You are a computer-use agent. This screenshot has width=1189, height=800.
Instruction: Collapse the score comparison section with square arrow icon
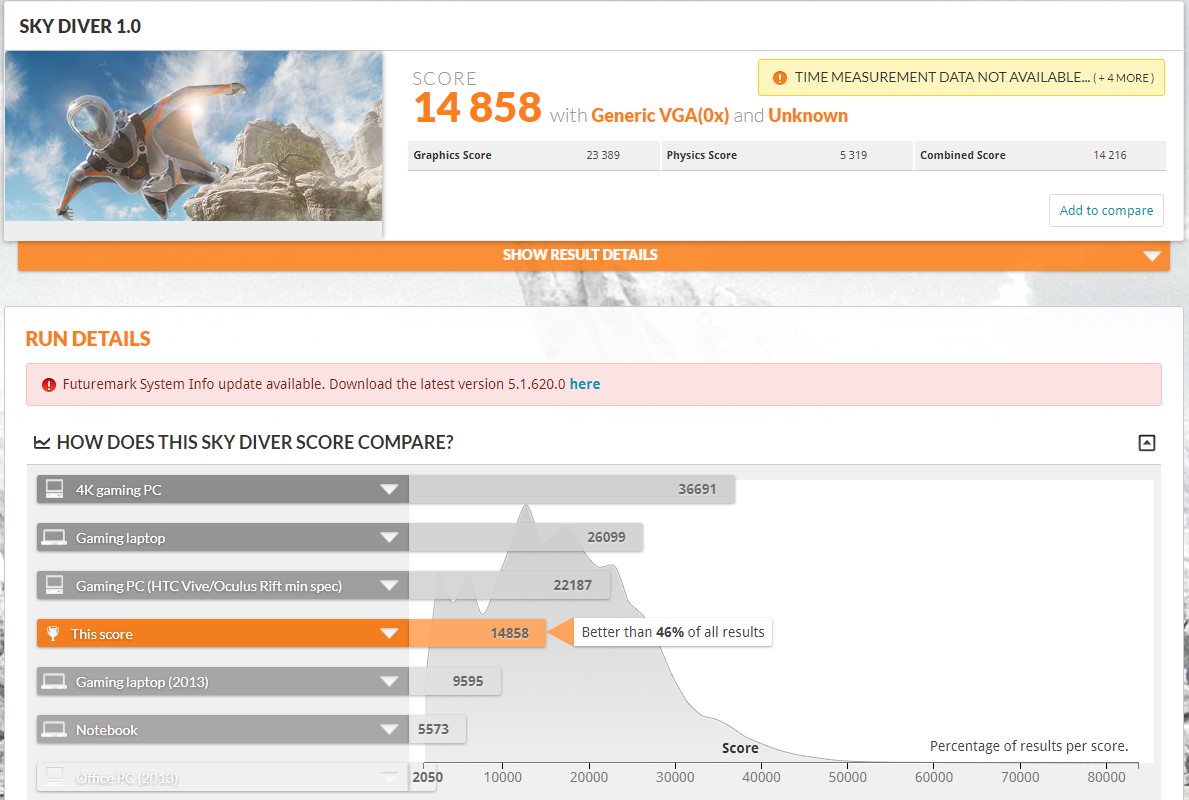click(x=1147, y=443)
